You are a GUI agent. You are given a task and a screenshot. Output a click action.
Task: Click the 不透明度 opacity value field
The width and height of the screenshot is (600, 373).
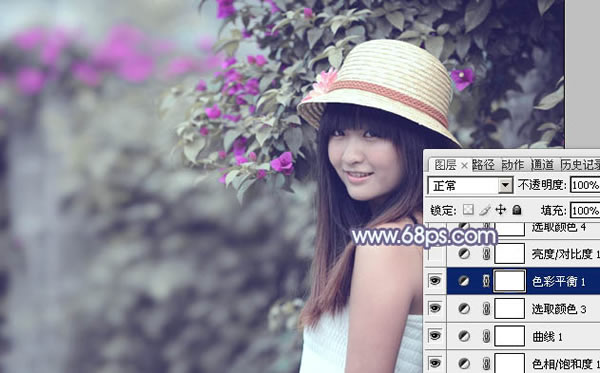(x=585, y=185)
